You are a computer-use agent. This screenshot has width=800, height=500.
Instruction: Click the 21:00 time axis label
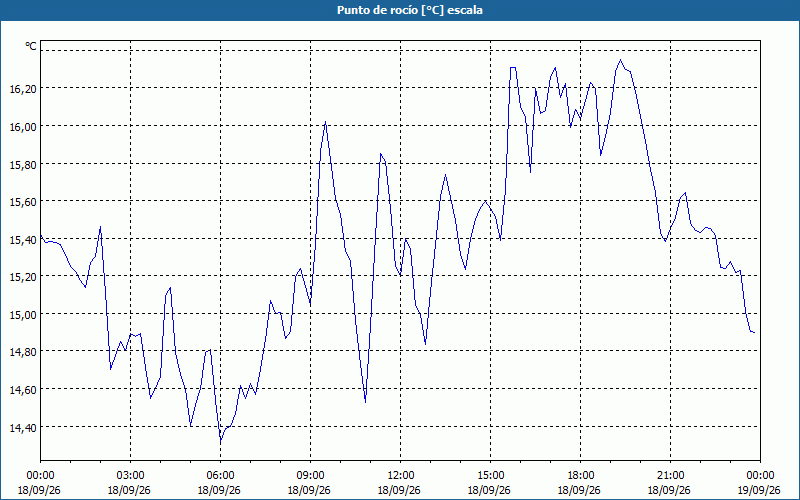pyautogui.click(x=670, y=476)
